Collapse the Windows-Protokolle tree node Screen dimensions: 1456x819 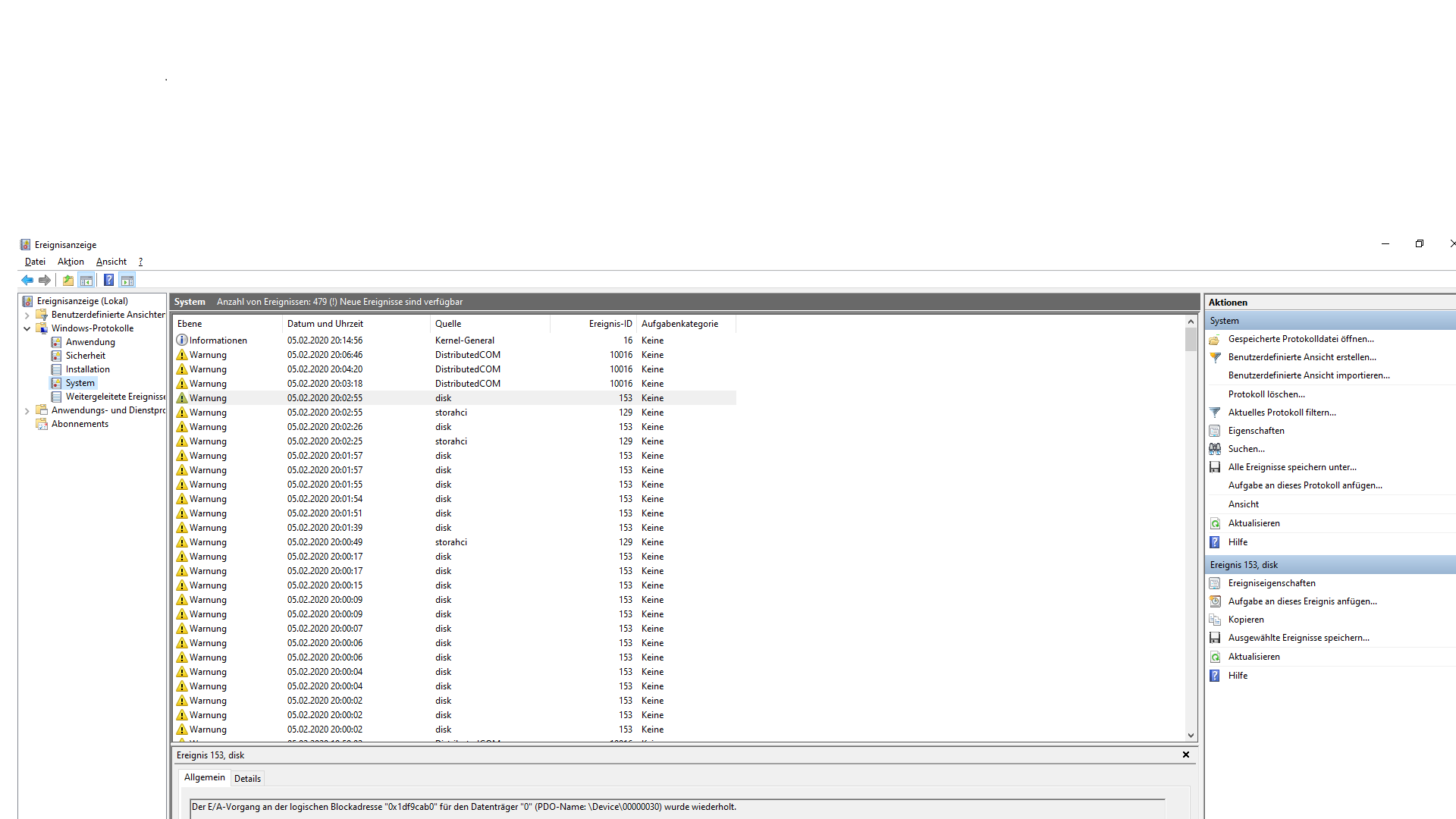pos(27,328)
